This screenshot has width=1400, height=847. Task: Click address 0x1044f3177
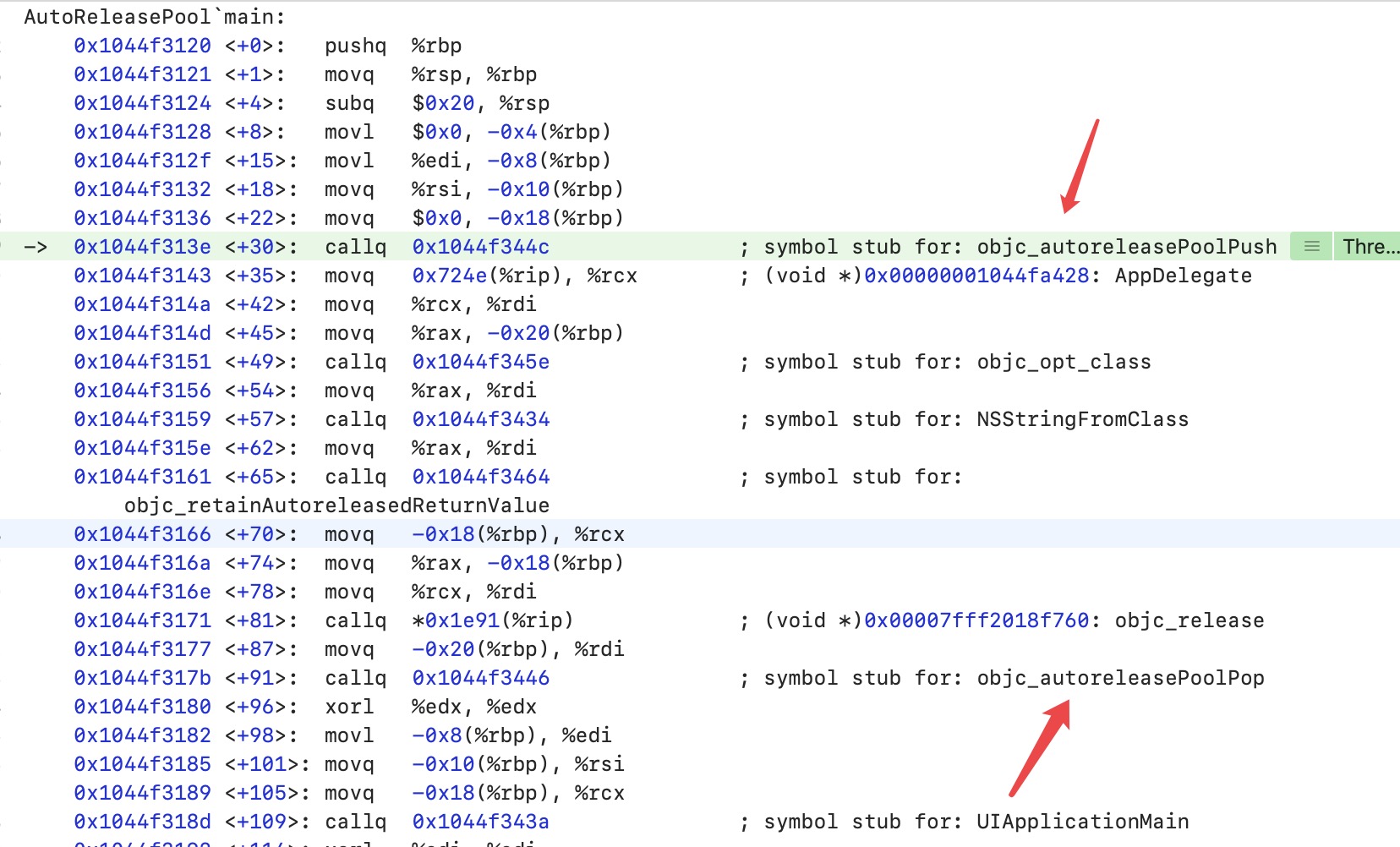pos(142,649)
